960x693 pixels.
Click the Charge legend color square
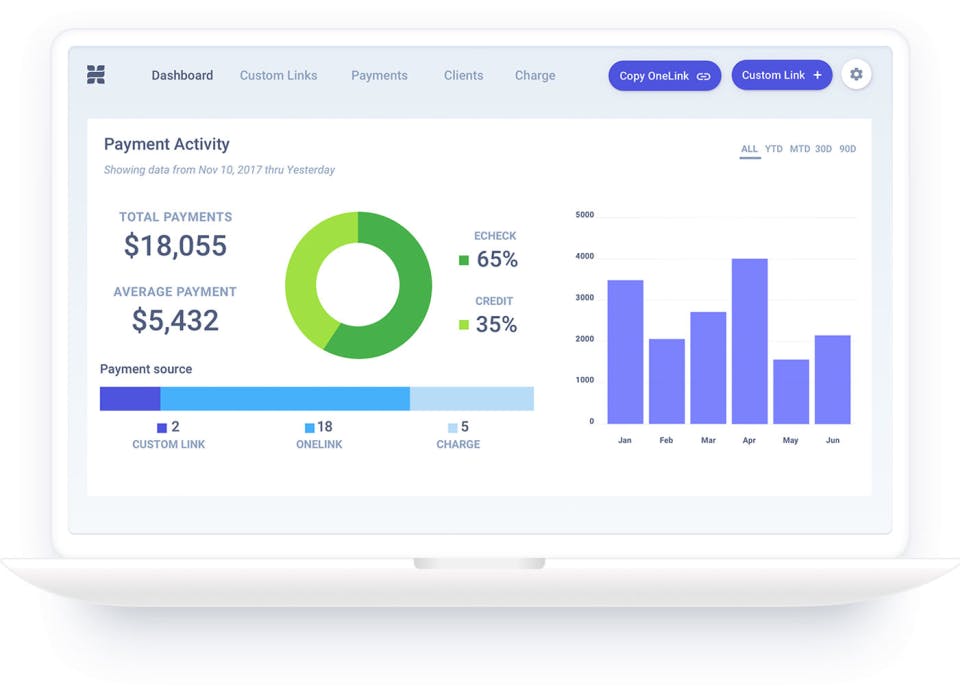(x=453, y=428)
